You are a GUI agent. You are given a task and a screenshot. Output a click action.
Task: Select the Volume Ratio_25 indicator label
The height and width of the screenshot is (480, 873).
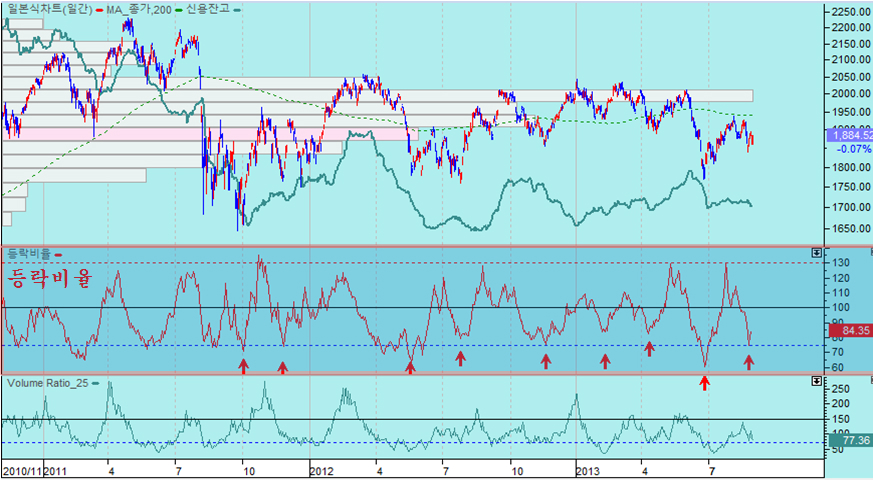47,383
